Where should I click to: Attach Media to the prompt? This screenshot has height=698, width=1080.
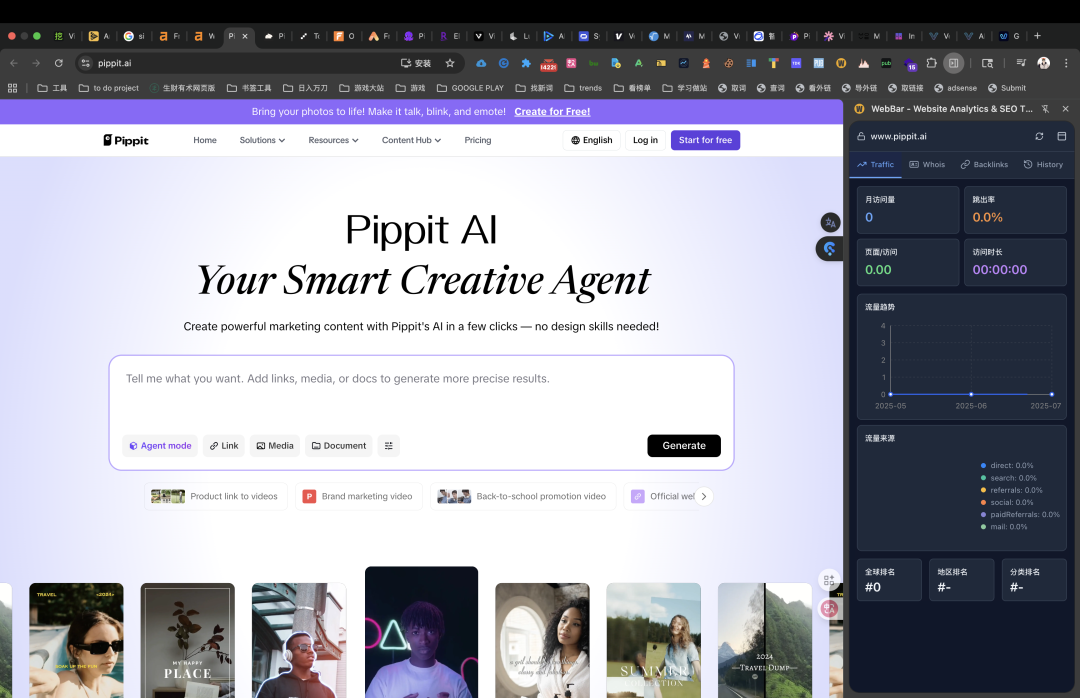click(275, 446)
